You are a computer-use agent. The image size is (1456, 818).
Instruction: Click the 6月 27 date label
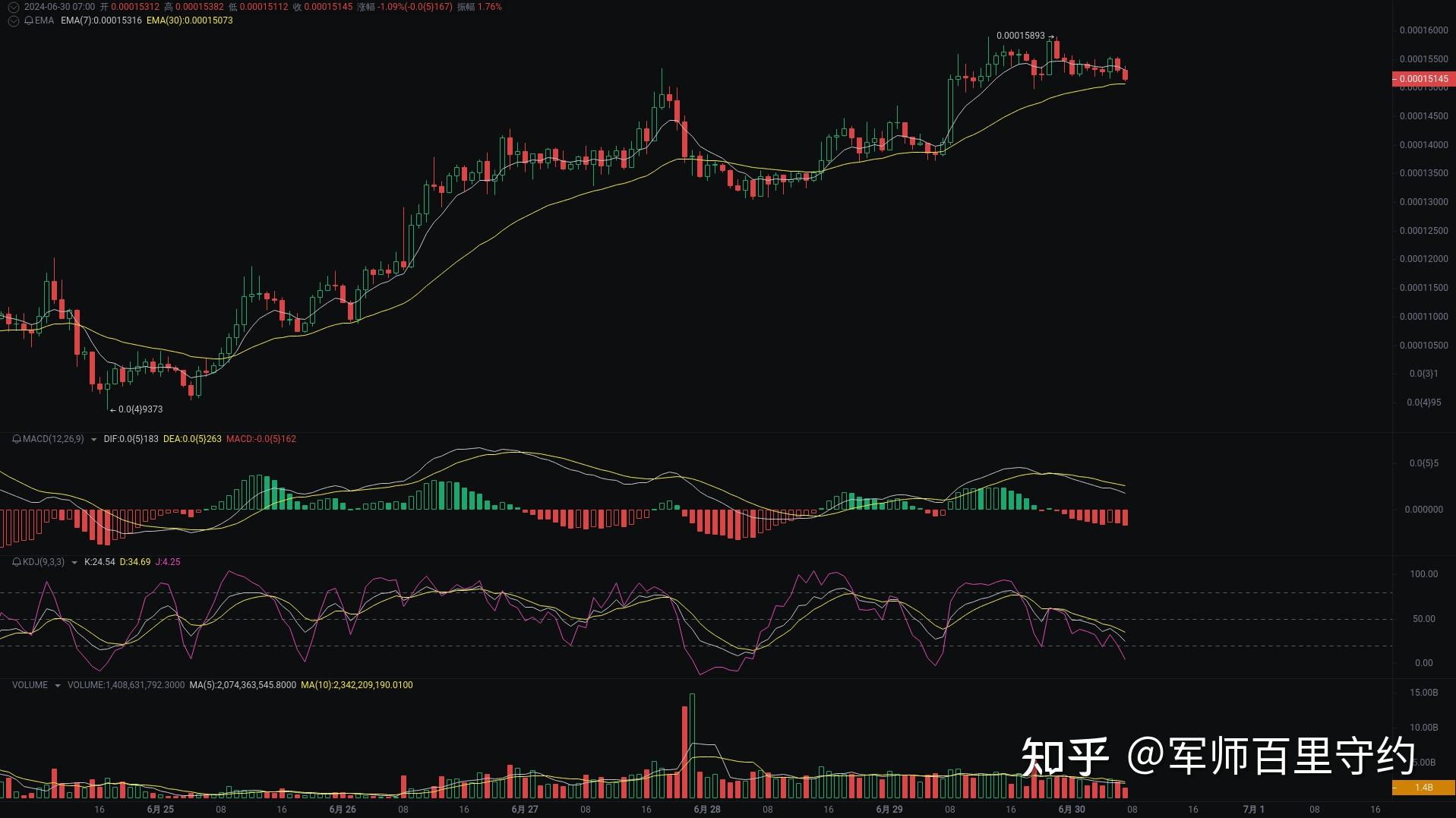pyautogui.click(x=525, y=810)
